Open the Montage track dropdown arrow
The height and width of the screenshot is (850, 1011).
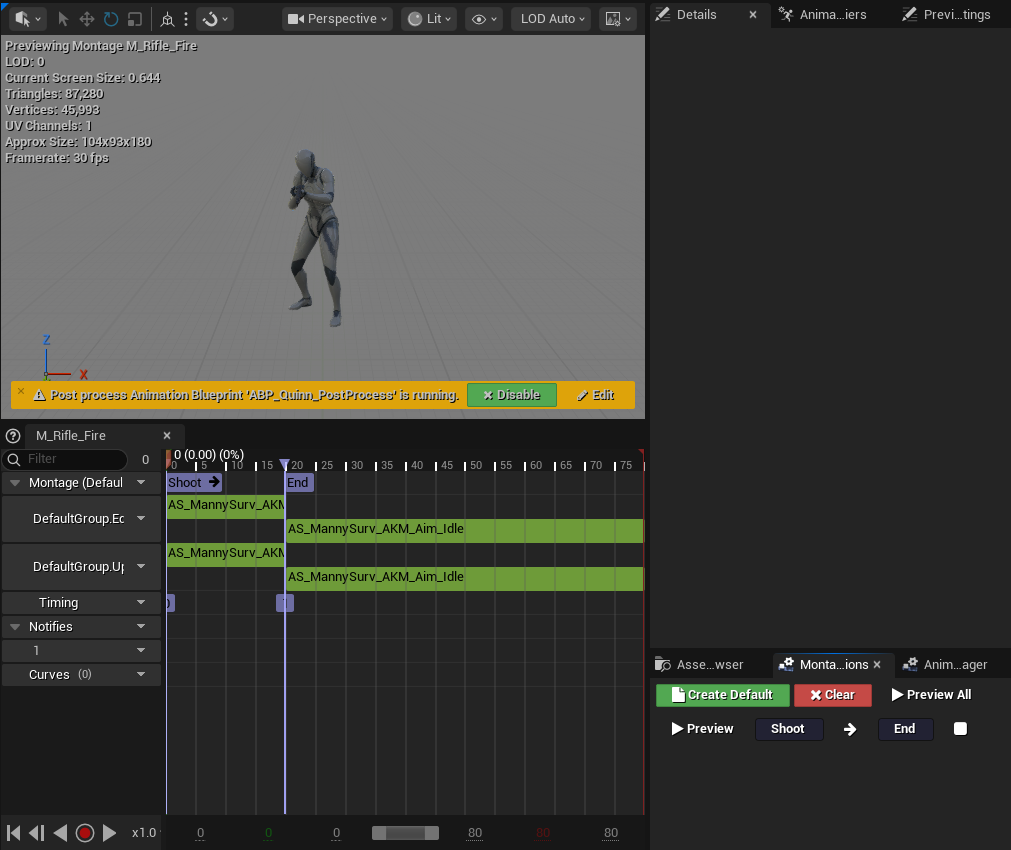[141, 482]
